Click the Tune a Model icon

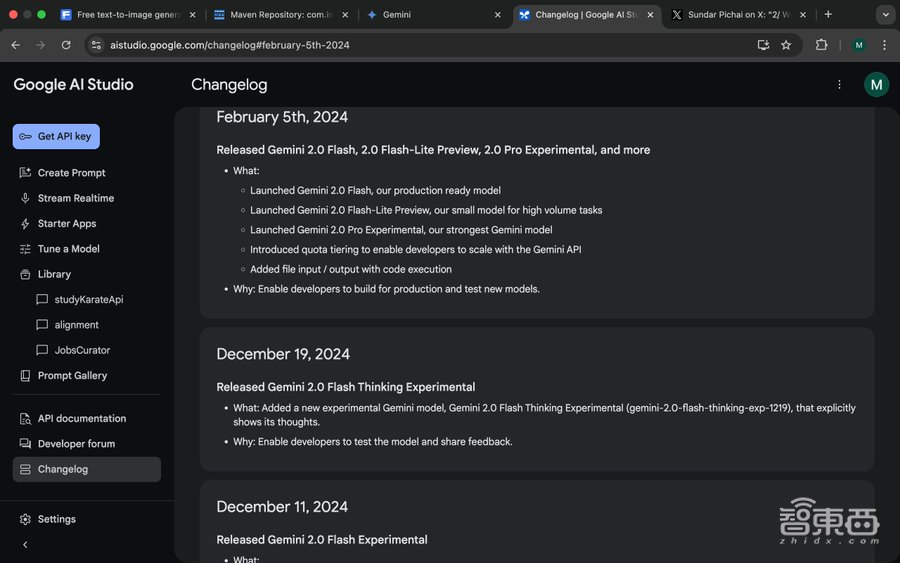(25, 249)
